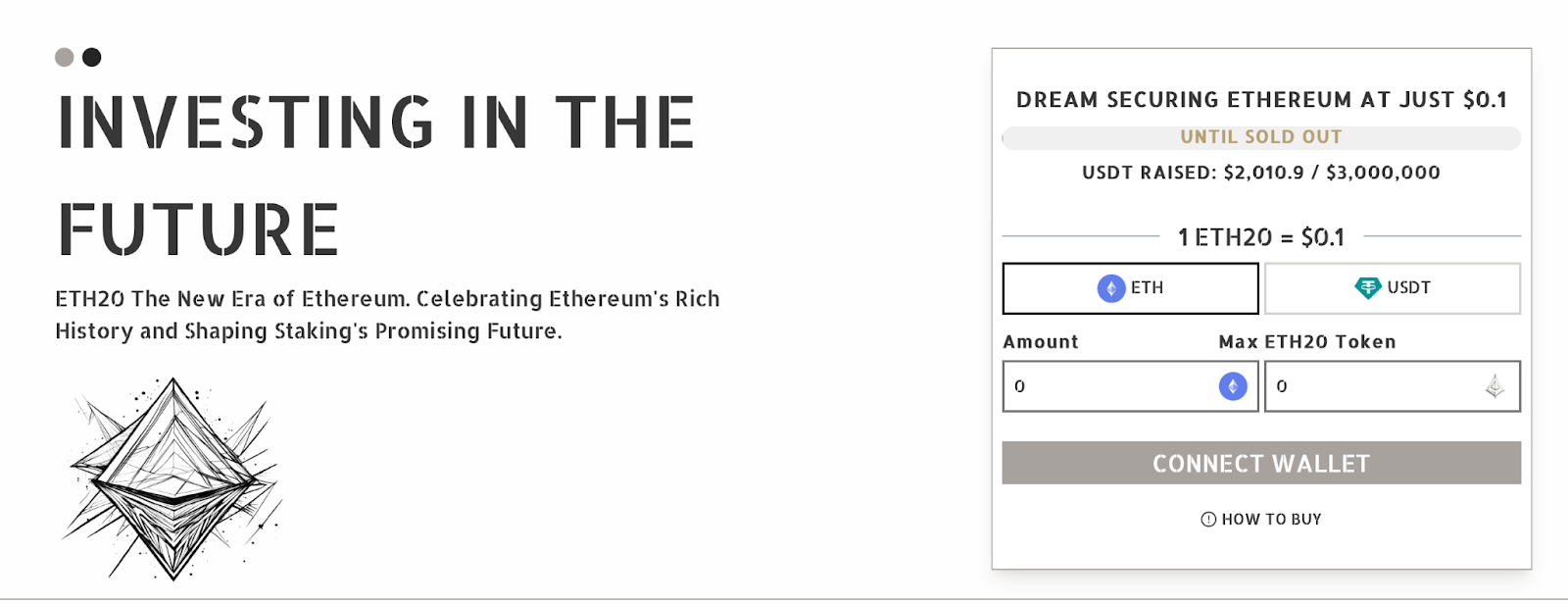The width and height of the screenshot is (1568, 603).
Task: Click the Ethereum coin icon inside the Amount field
Action: pos(1233,386)
